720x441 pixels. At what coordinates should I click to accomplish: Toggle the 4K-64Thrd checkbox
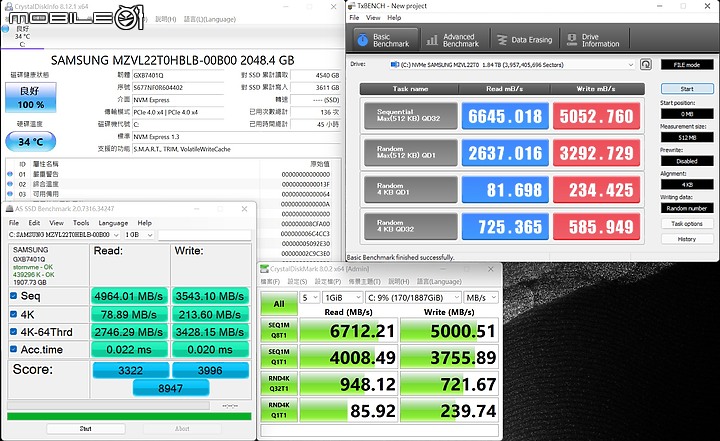[x=14, y=332]
